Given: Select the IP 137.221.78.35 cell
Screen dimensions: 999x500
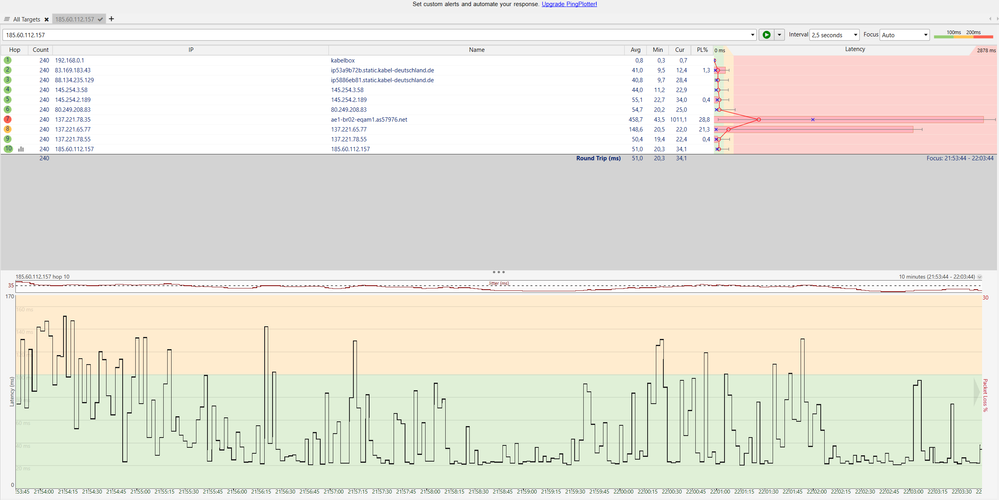Looking at the screenshot, I should click(73, 119).
